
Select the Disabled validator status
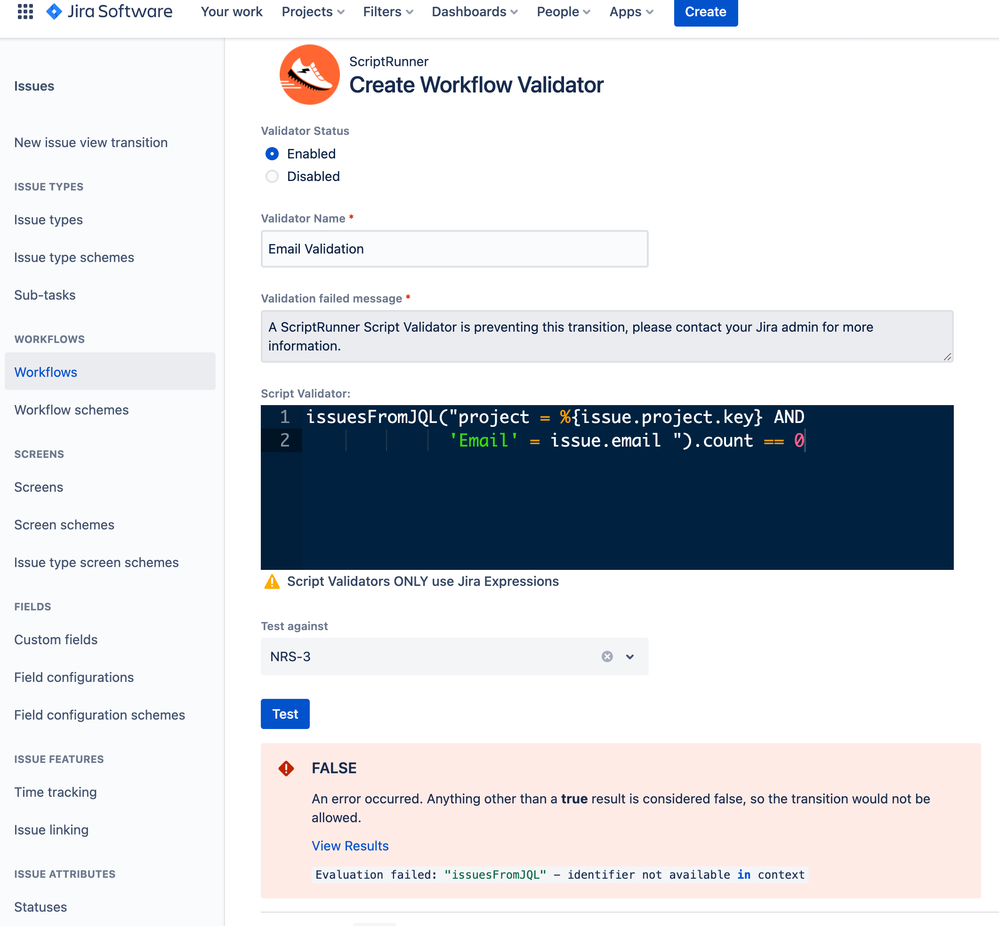[272, 177]
